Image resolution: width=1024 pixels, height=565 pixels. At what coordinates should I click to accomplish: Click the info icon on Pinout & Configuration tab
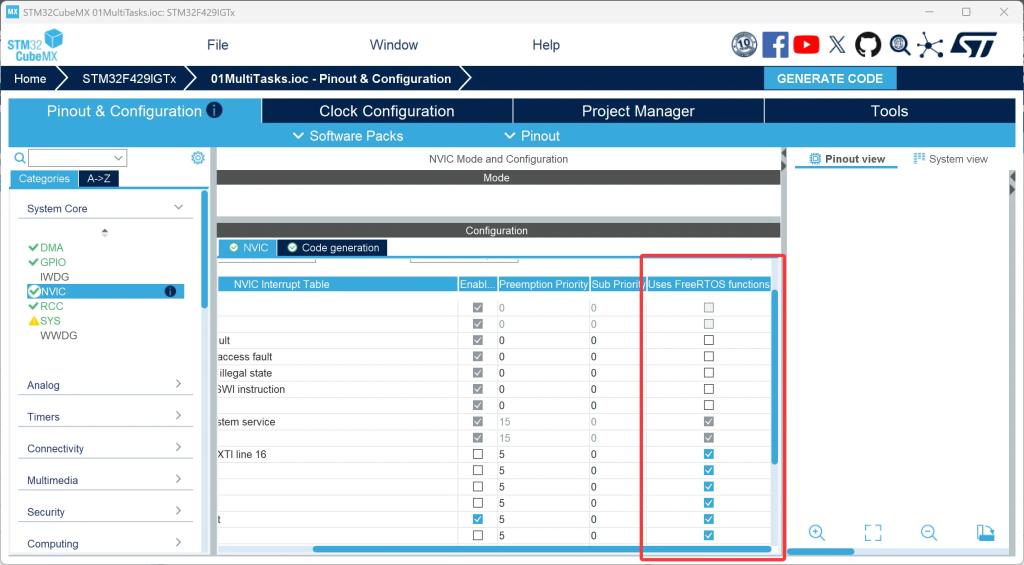pos(214,111)
